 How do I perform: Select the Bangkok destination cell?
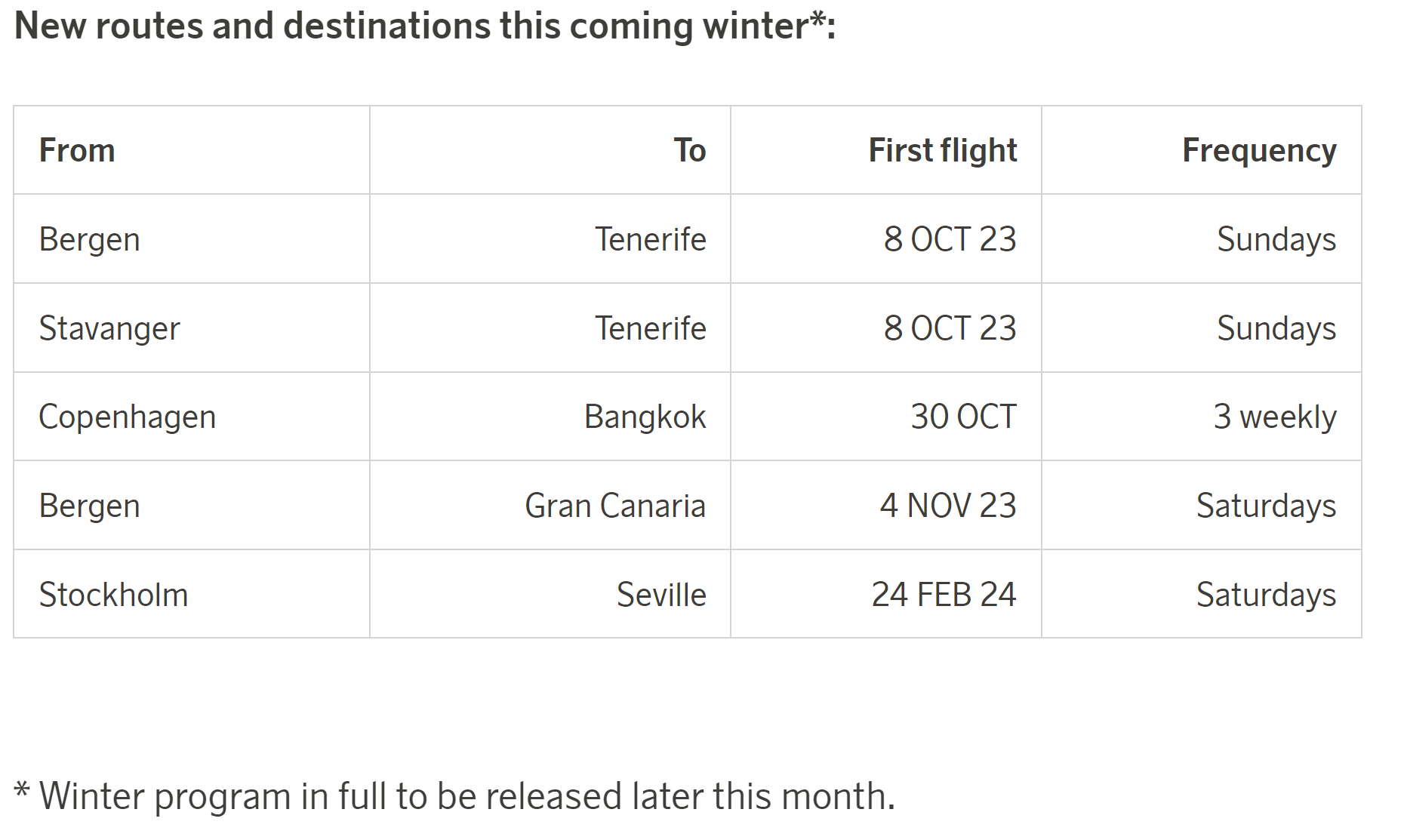pos(645,417)
